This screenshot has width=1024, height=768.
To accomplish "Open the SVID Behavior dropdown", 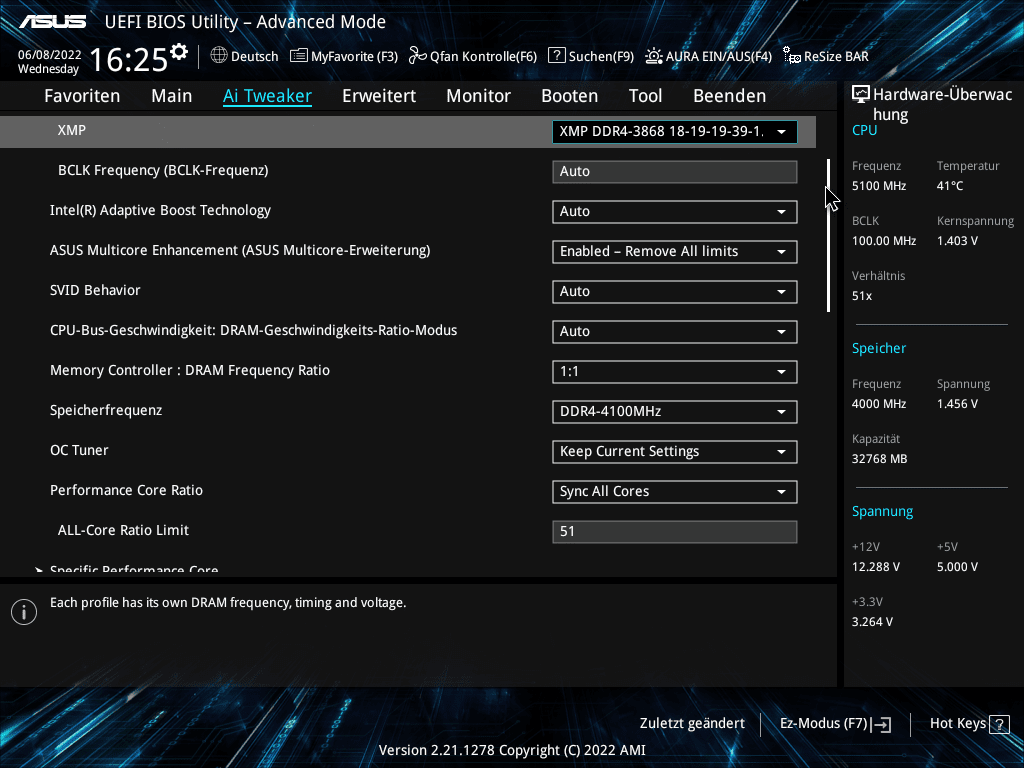I will [675, 291].
